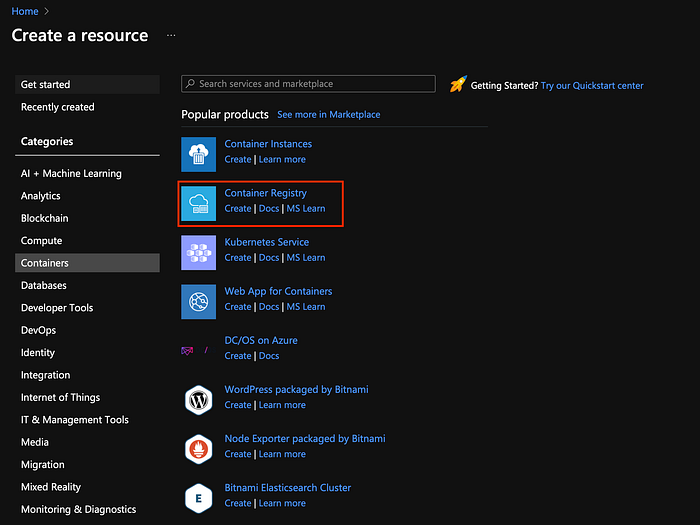Image resolution: width=700 pixels, height=525 pixels.
Task: Select the Containers category
Action: click(88, 263)
